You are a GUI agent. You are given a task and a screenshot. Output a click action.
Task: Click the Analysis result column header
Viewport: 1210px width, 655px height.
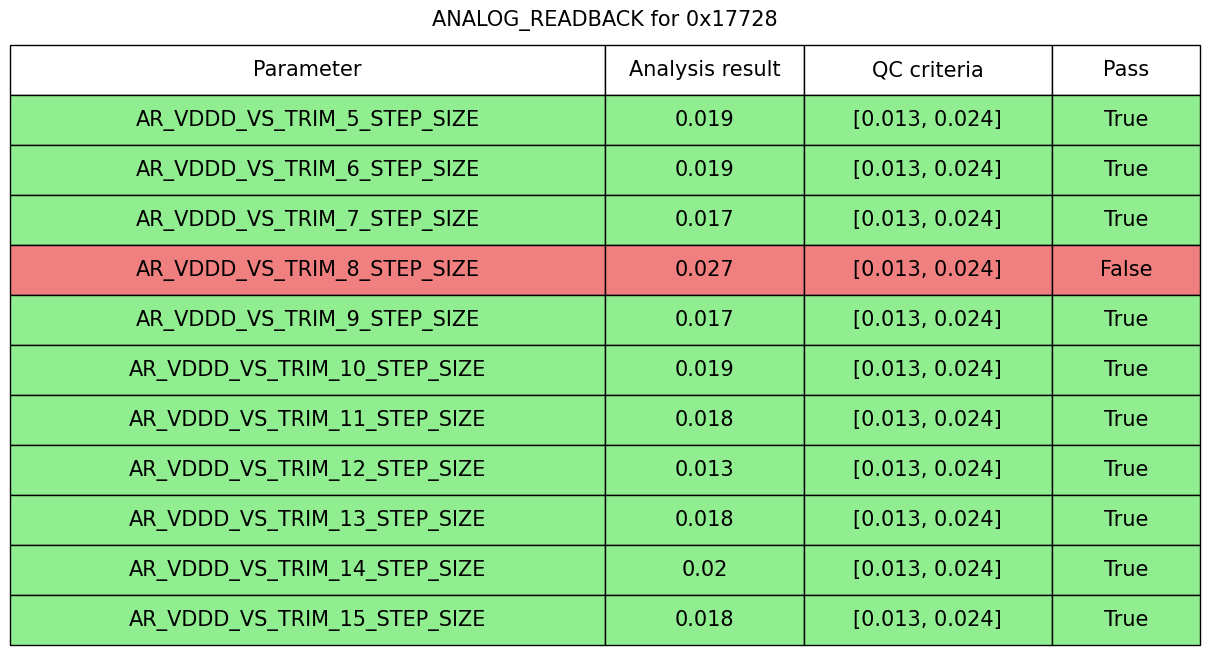pos(704,70)
